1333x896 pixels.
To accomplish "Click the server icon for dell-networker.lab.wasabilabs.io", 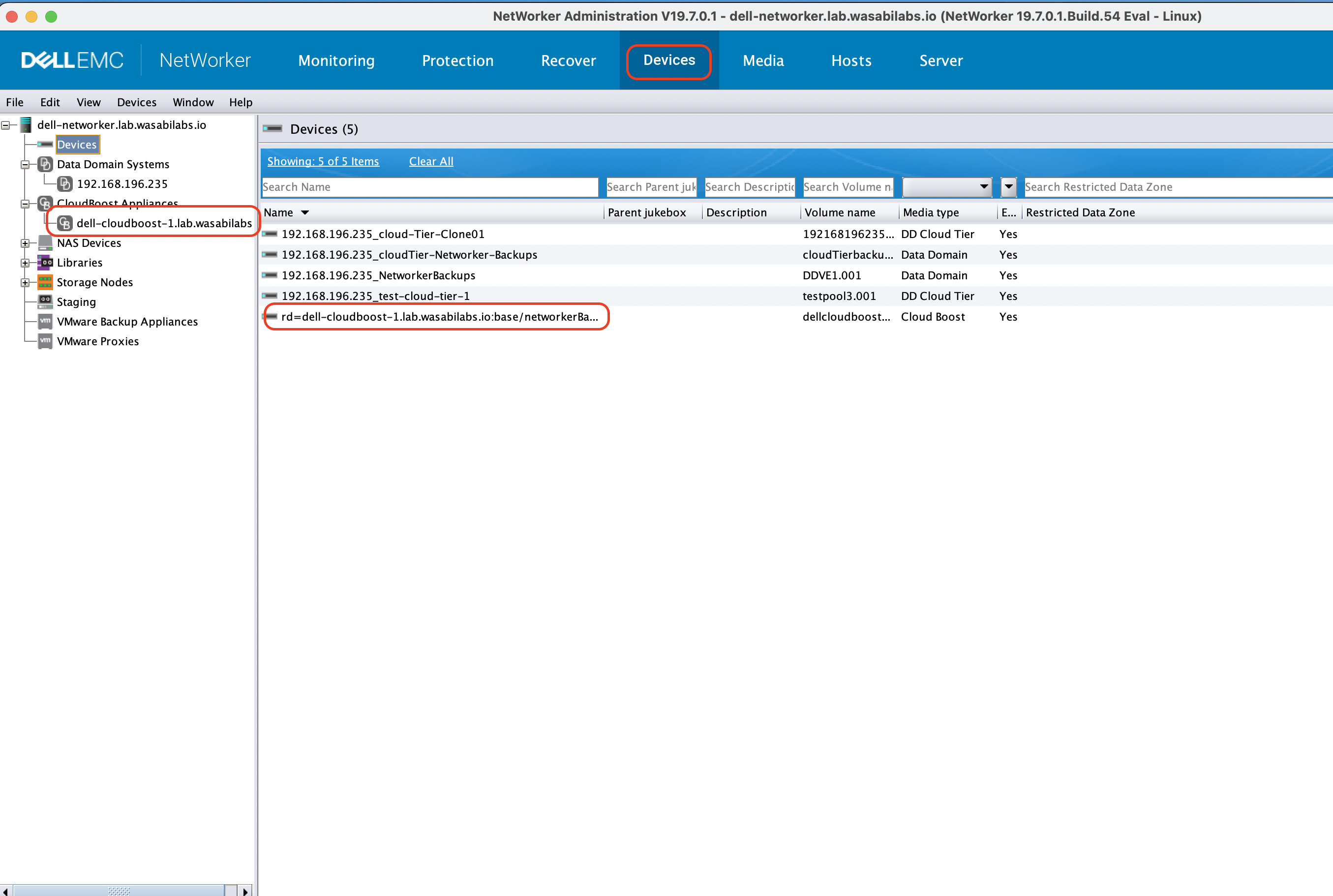I will 26,124.
